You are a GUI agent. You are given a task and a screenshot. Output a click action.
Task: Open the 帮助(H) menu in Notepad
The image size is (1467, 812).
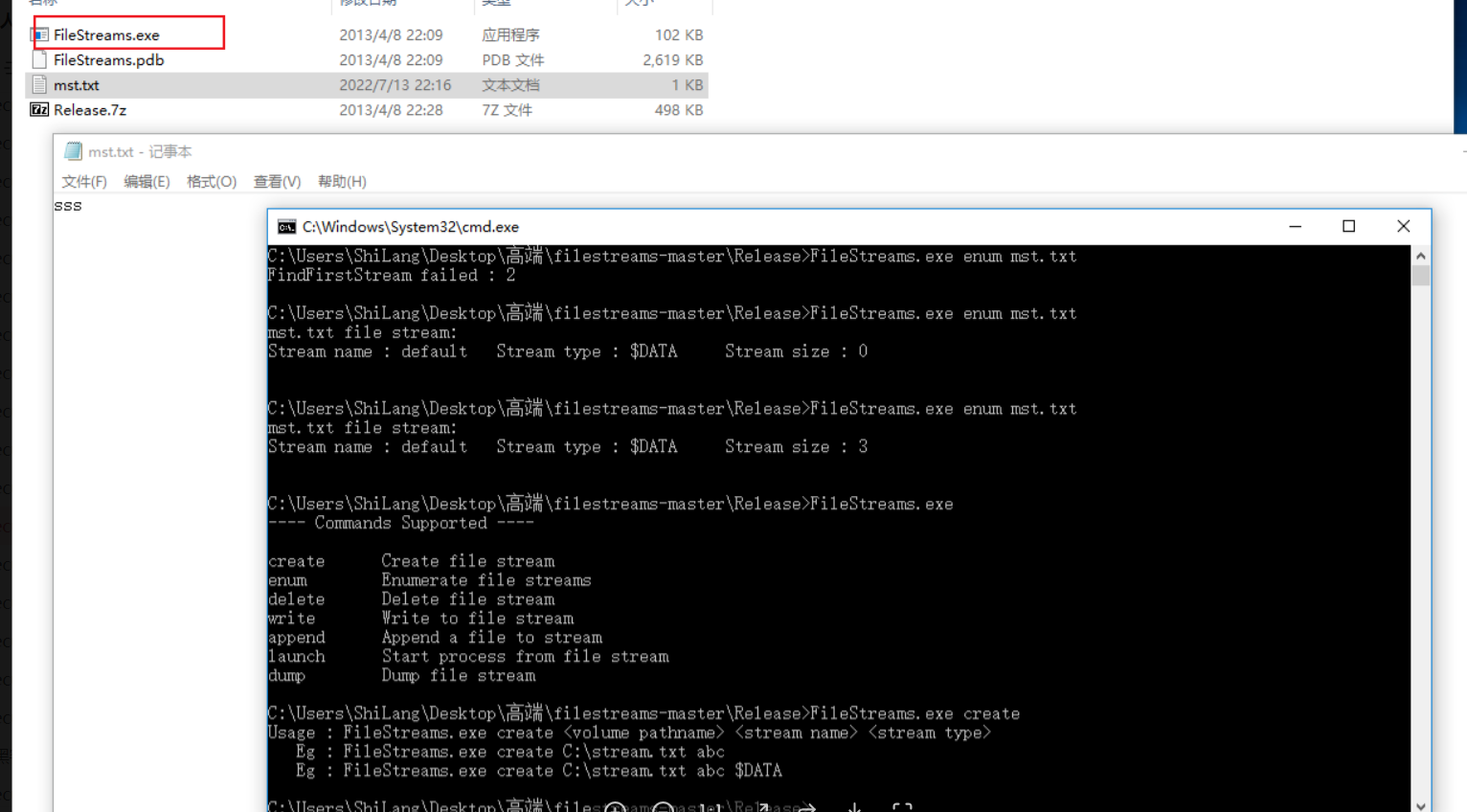(x=342, y=182)
